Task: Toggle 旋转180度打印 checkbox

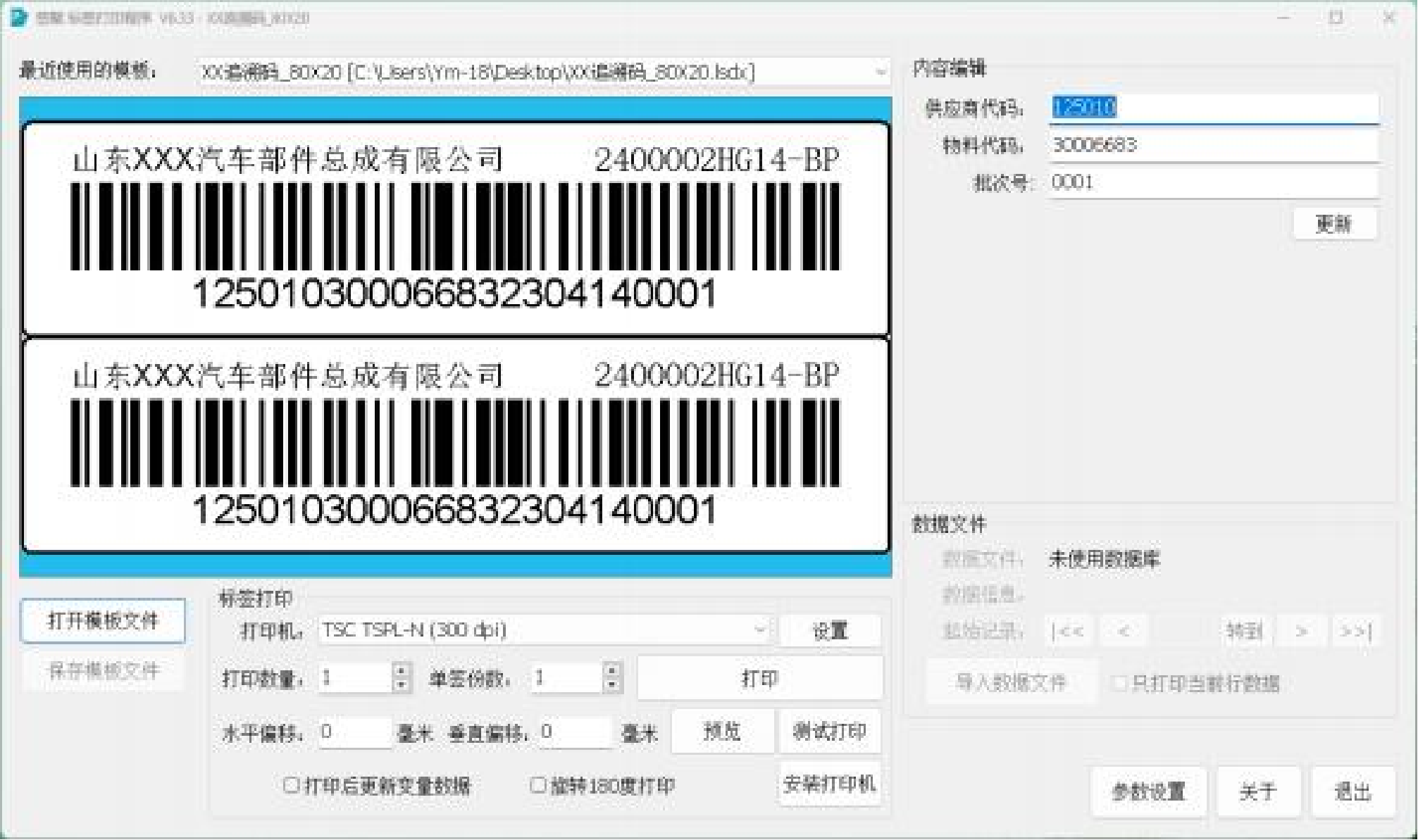Action: point(537,784)
